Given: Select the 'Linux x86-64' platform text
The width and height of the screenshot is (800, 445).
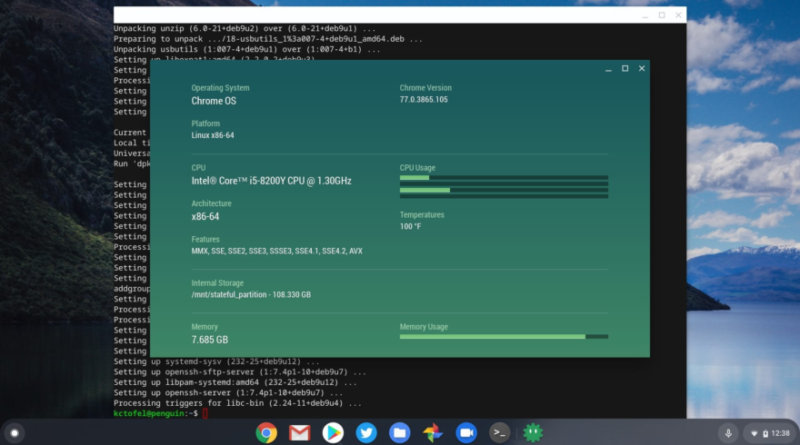Looking at the screenshot, I should pyautogui.click(x=213, y=135).
